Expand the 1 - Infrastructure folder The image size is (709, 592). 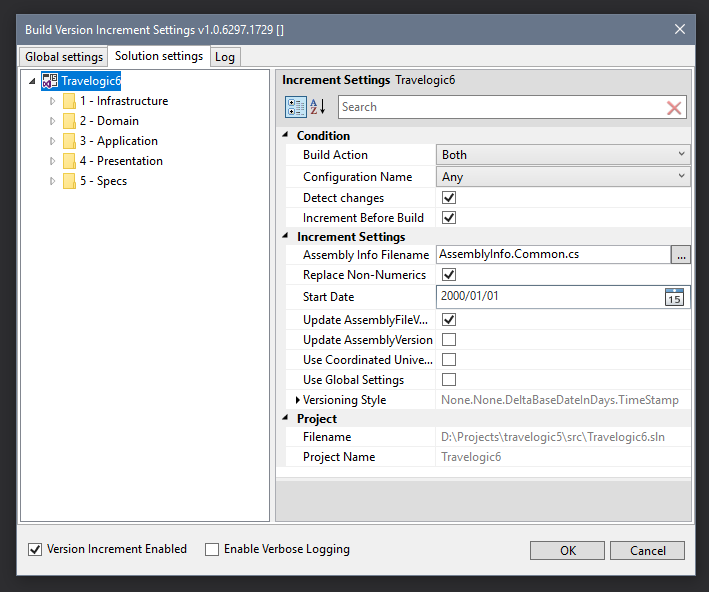(52, 101)
